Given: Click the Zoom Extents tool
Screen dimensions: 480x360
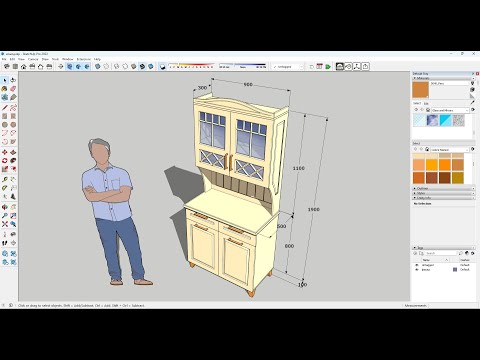Looking at the screenshot, I should coord(5,224).
